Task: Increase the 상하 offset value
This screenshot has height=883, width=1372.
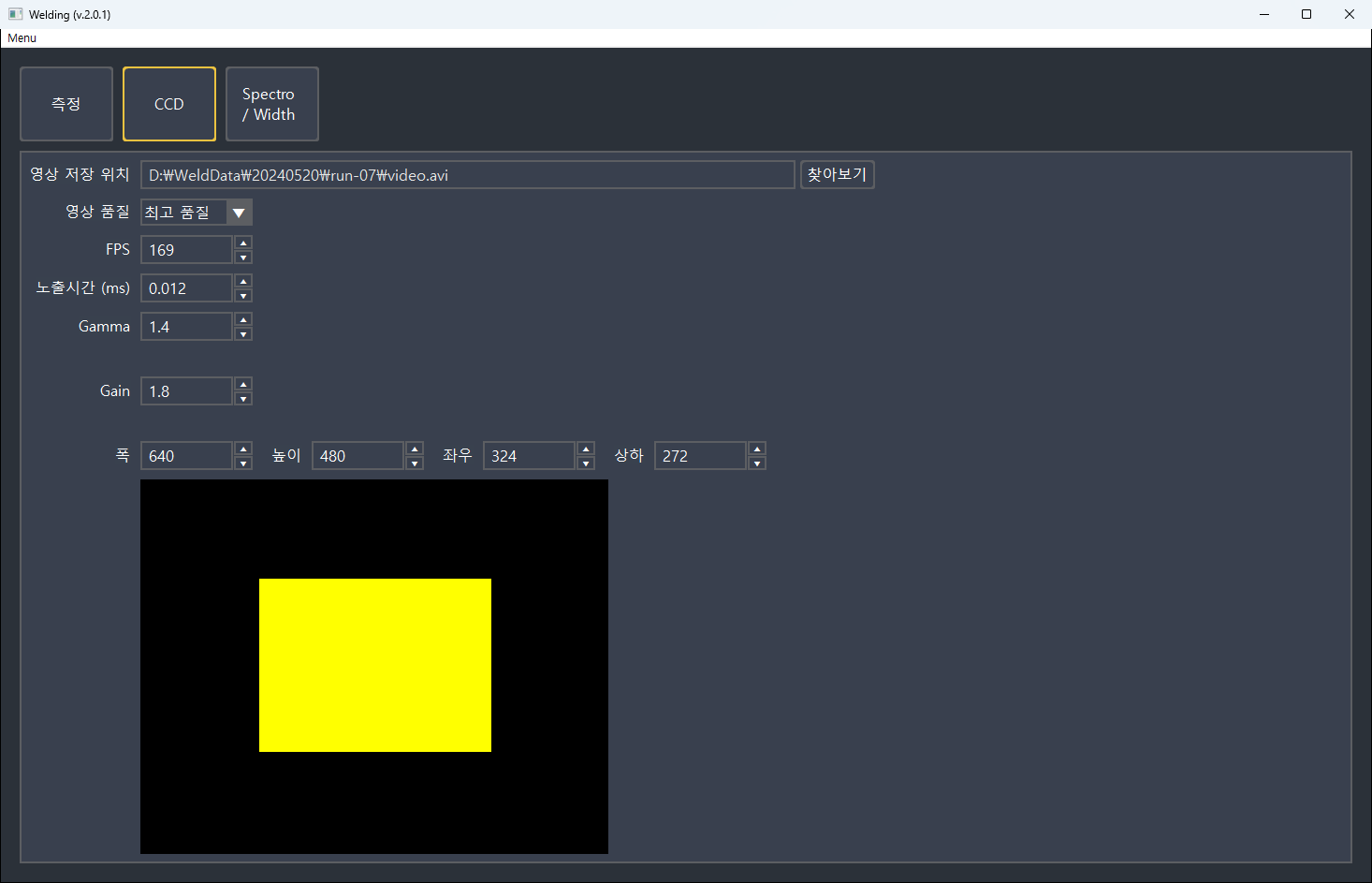Action: (757, 449)
